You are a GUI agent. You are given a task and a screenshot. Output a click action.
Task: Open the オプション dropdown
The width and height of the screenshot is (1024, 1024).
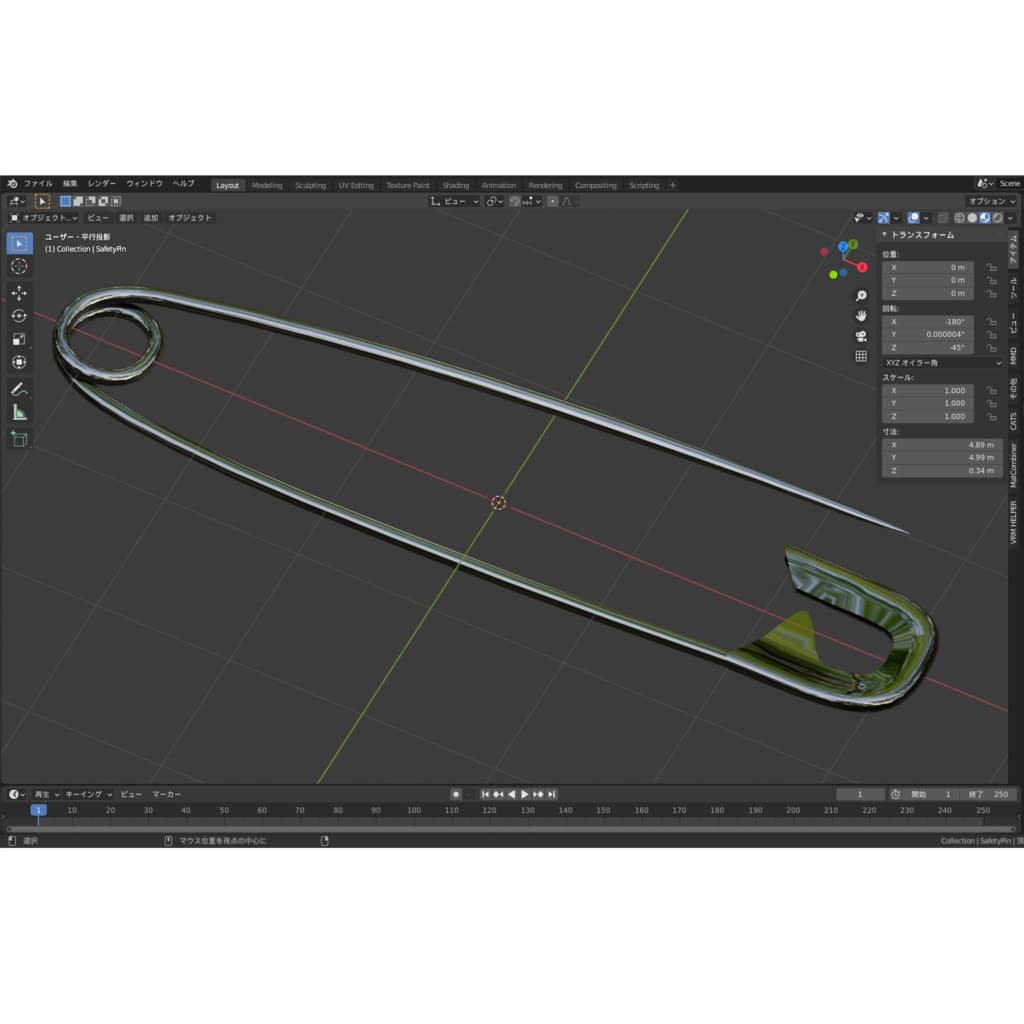coord(991,201)
